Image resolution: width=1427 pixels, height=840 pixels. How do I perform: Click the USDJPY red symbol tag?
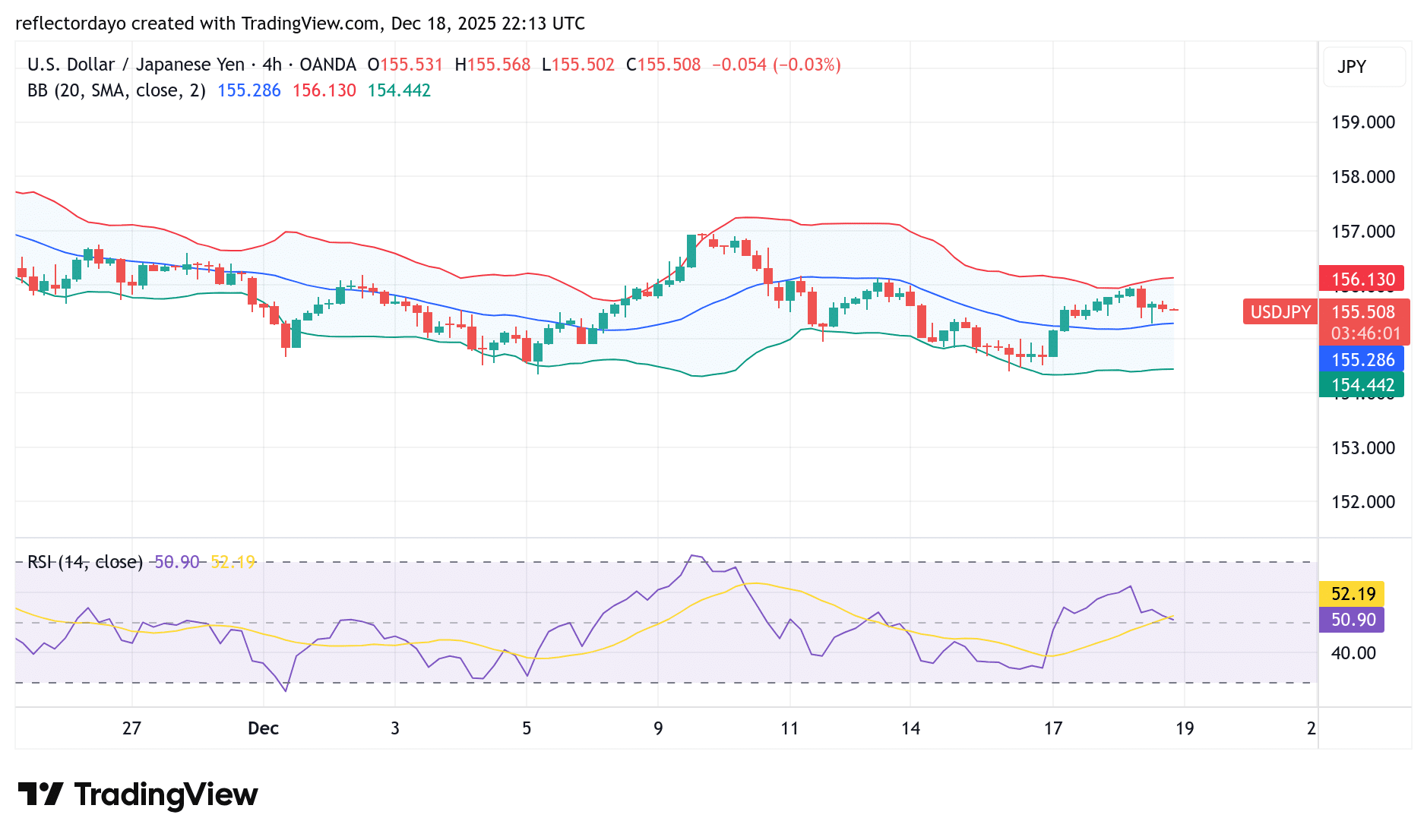[1280, 312]
